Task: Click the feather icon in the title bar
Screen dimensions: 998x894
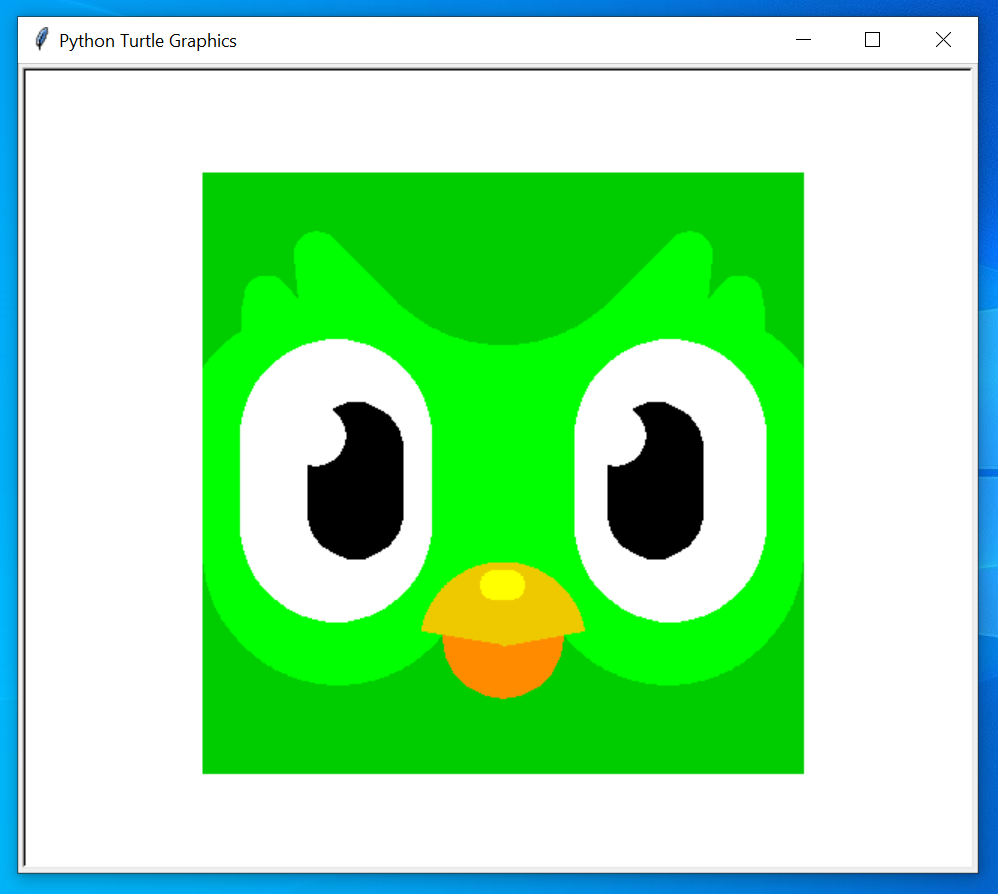Action: pyautogui.click(x=41, y=39)
